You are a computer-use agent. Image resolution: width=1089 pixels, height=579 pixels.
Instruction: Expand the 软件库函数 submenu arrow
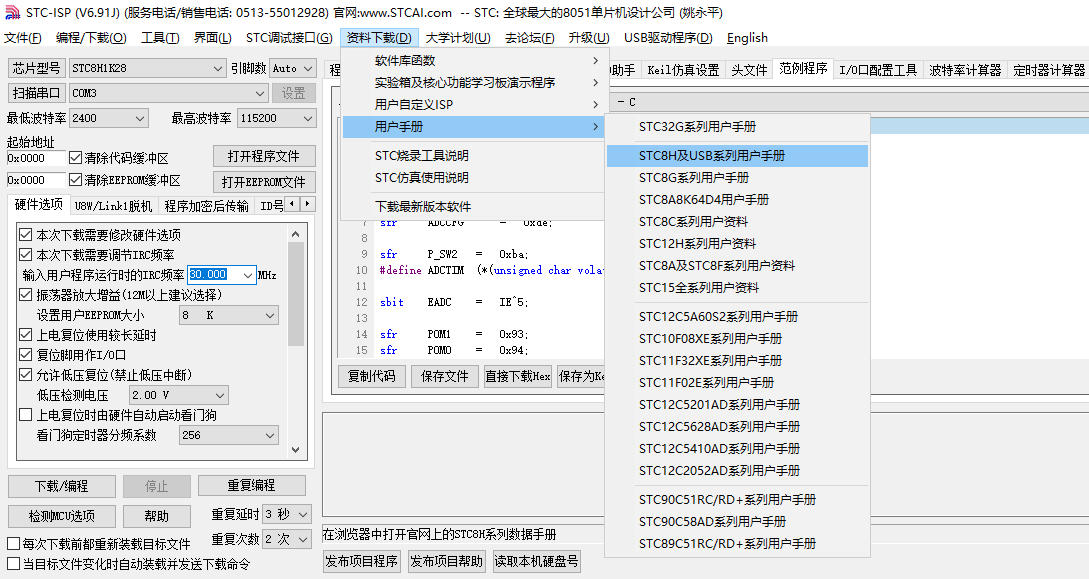595,60
